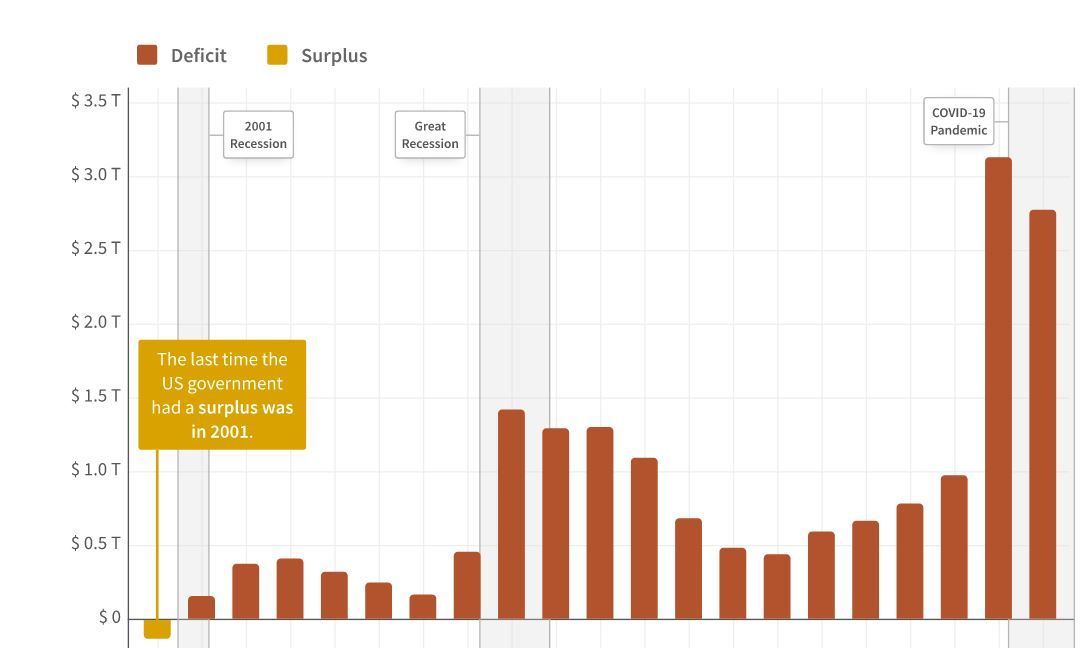Click the $ 3.5 T axis label

[x=95, y=101]
